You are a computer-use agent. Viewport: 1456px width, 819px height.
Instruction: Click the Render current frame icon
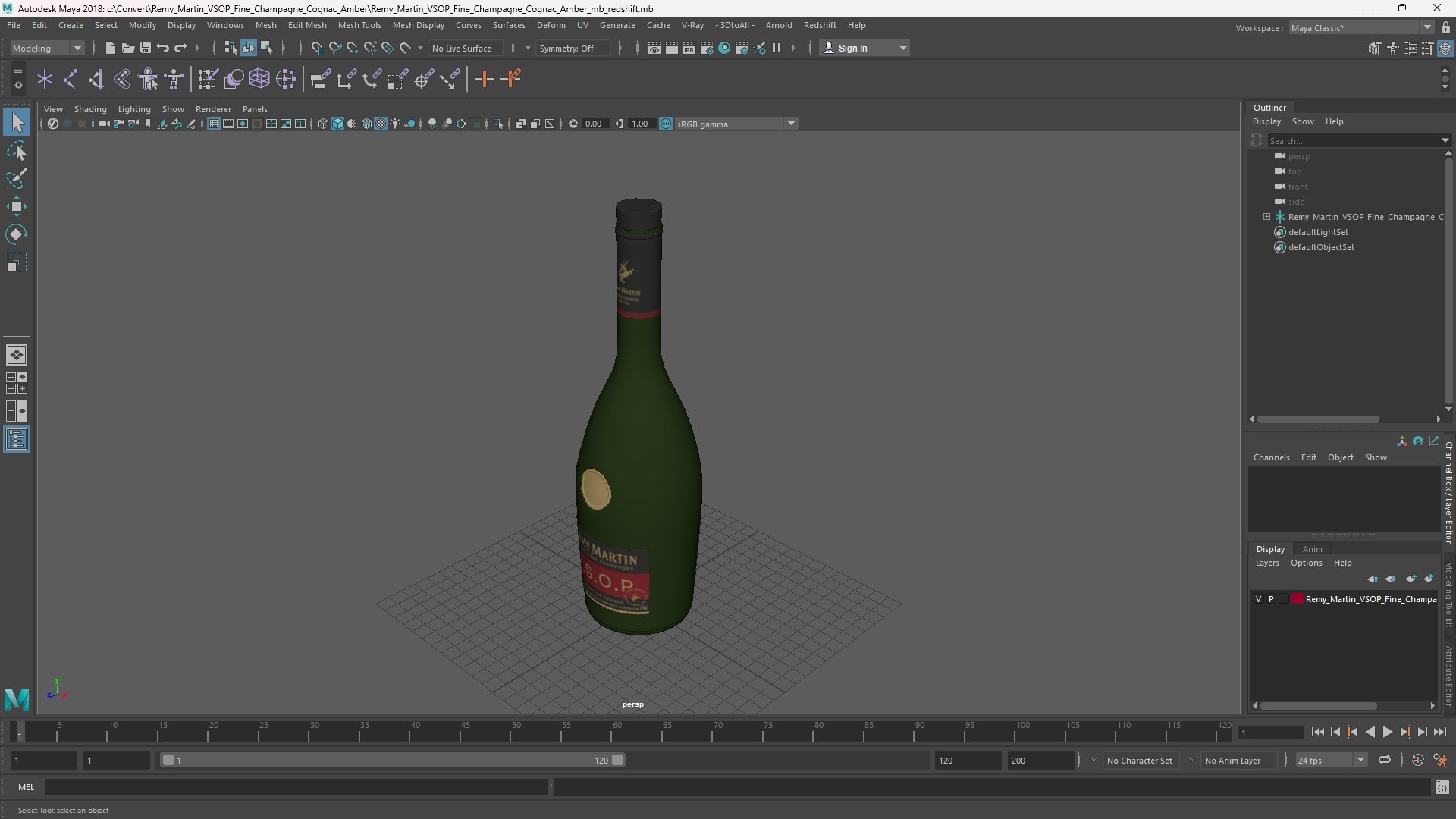(671, 48)
